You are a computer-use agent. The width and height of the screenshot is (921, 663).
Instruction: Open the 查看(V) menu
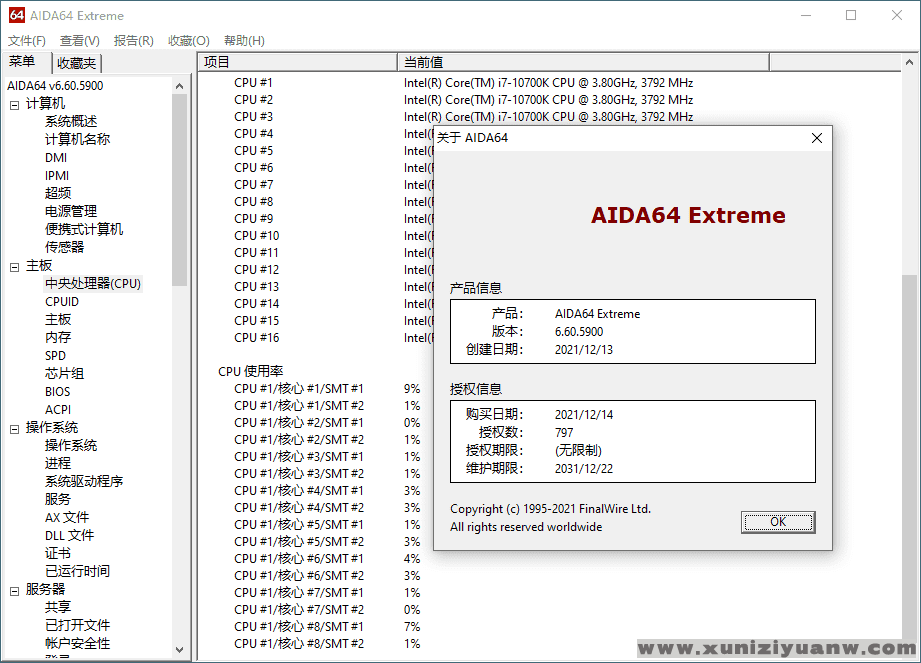[x=80, y=41]
